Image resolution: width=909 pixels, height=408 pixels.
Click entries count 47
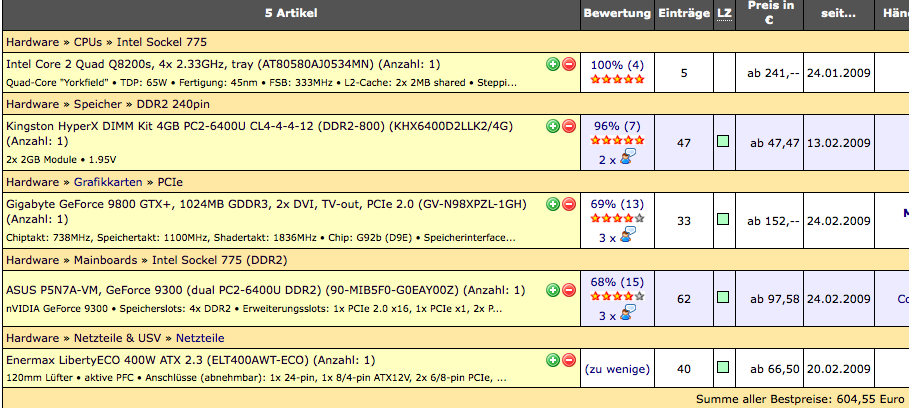click(684, 143)
